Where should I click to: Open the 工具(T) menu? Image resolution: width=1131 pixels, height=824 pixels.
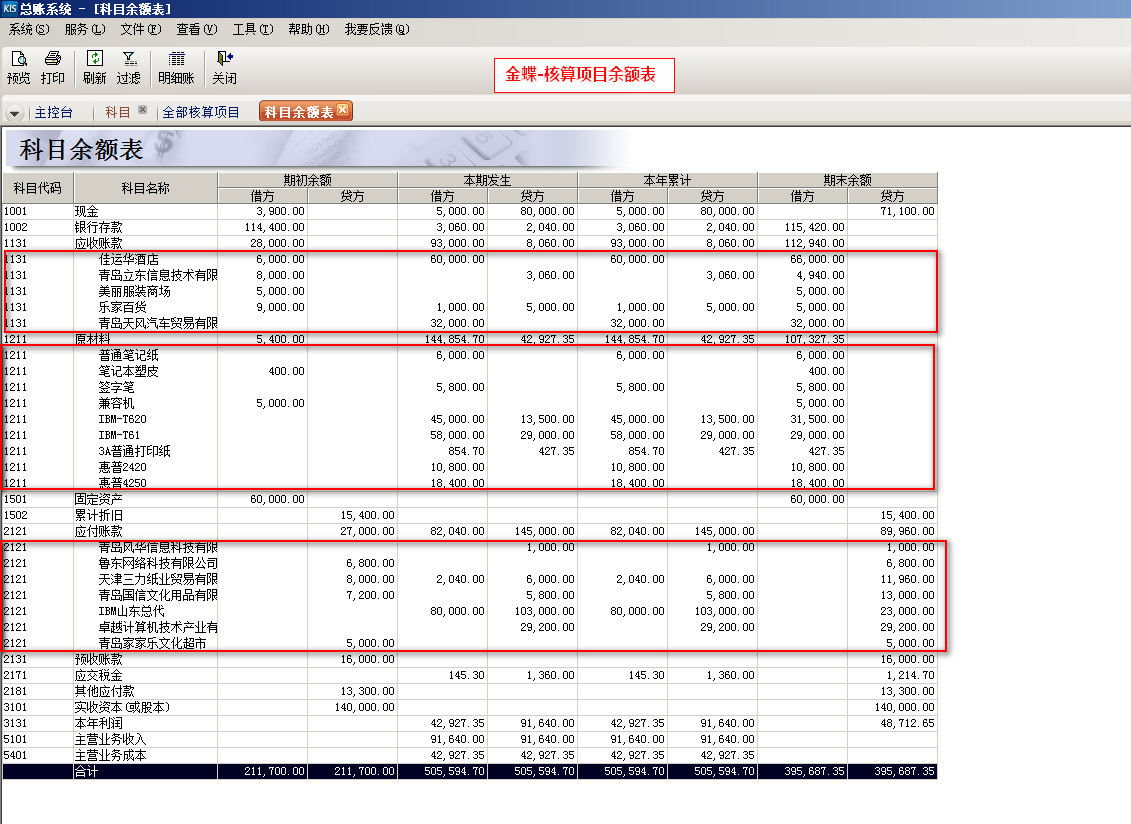(252, 29)
